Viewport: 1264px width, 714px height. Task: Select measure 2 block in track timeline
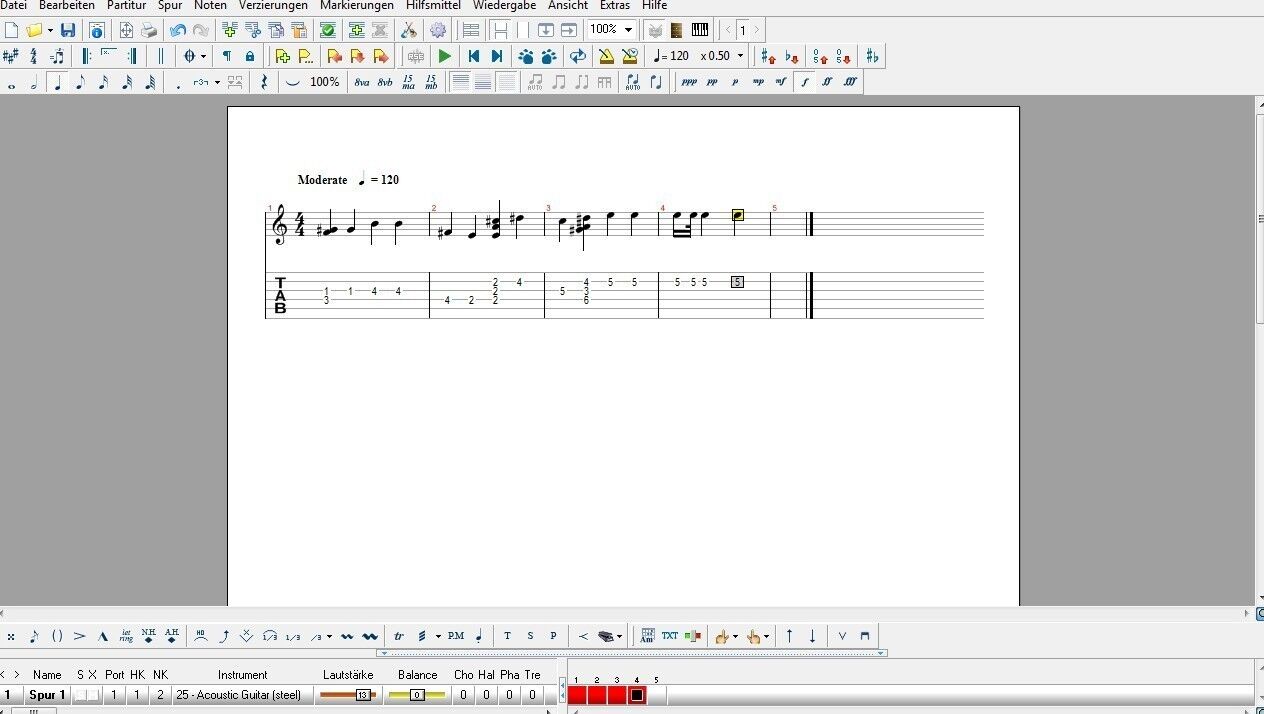tap(597, 695)
